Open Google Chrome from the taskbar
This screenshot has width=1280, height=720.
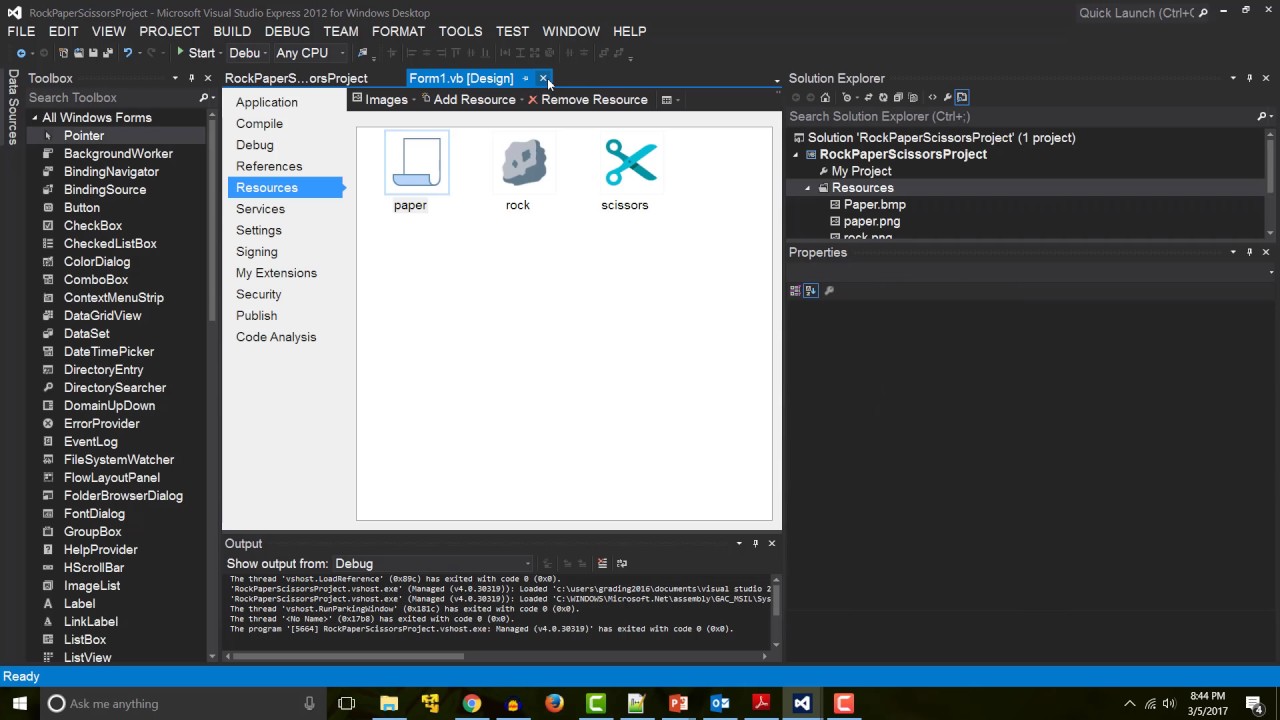[x=472, y=703]
